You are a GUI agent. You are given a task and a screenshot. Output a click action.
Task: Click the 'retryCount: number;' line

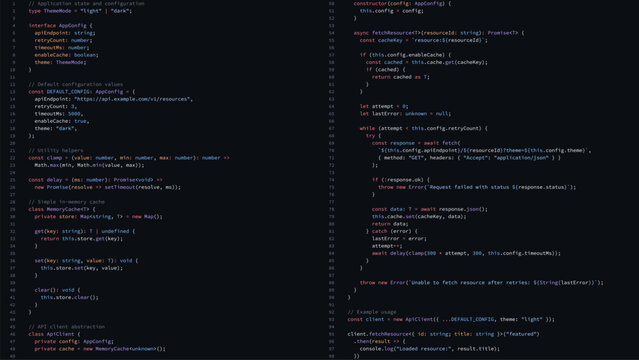pos(64,40)
